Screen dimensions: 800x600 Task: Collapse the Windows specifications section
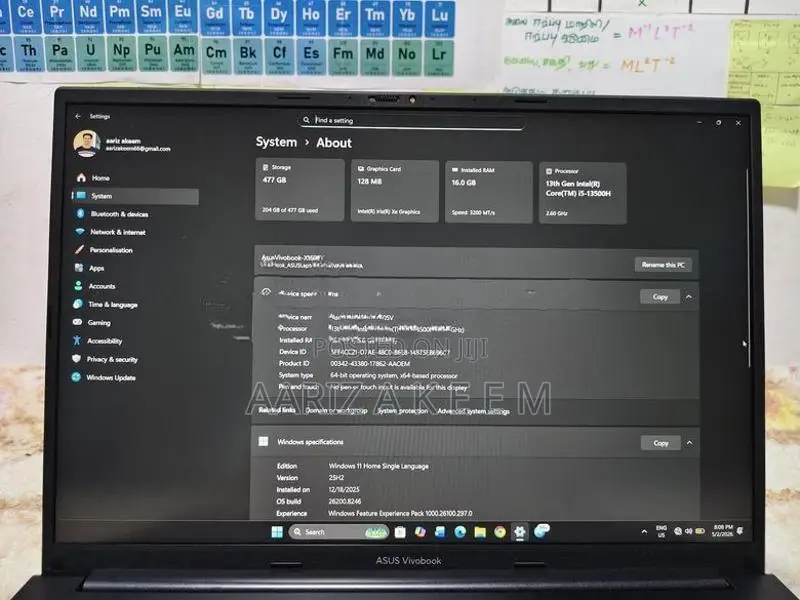point(690,443)
